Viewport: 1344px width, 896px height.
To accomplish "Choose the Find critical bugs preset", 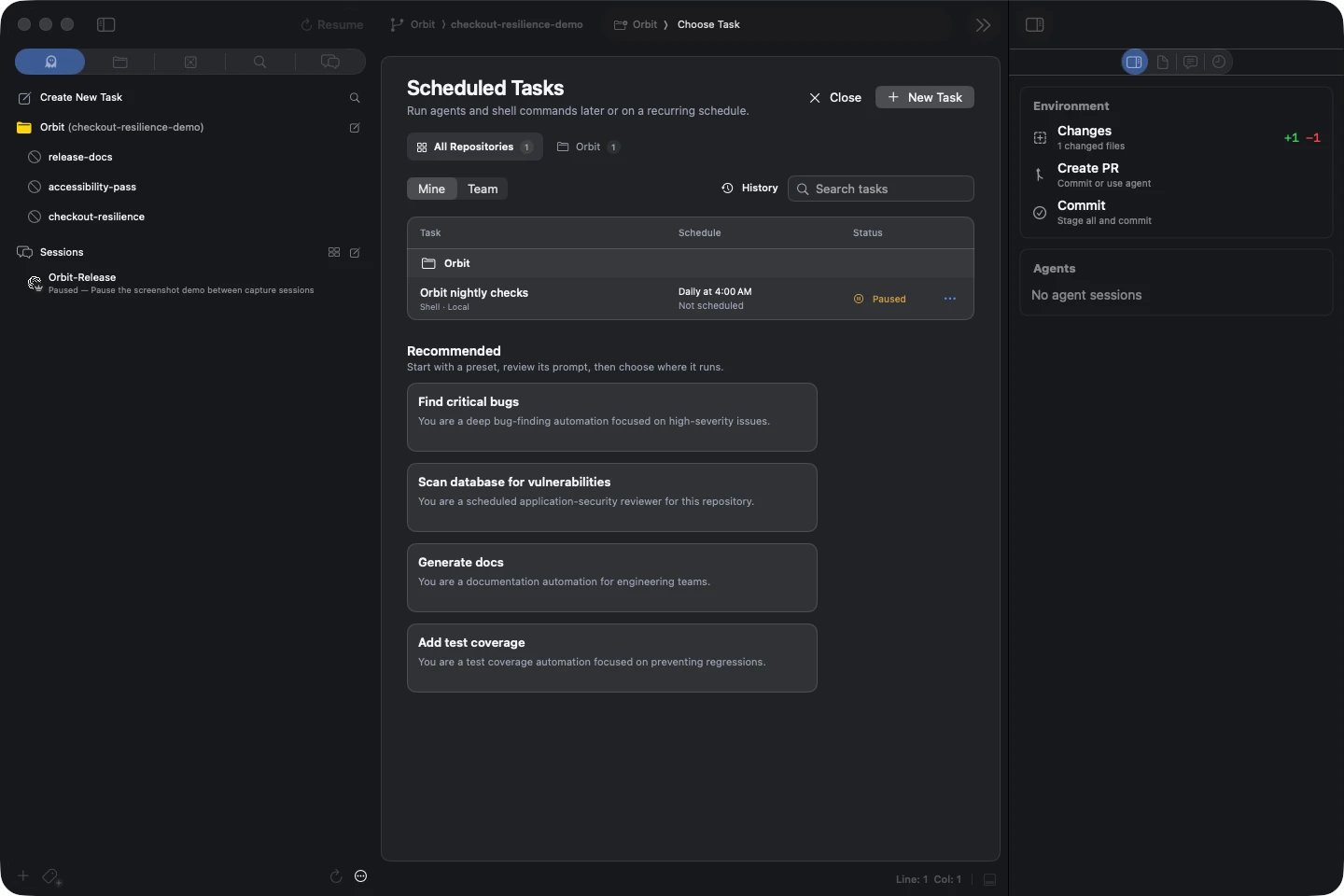I will coord(612,417).
